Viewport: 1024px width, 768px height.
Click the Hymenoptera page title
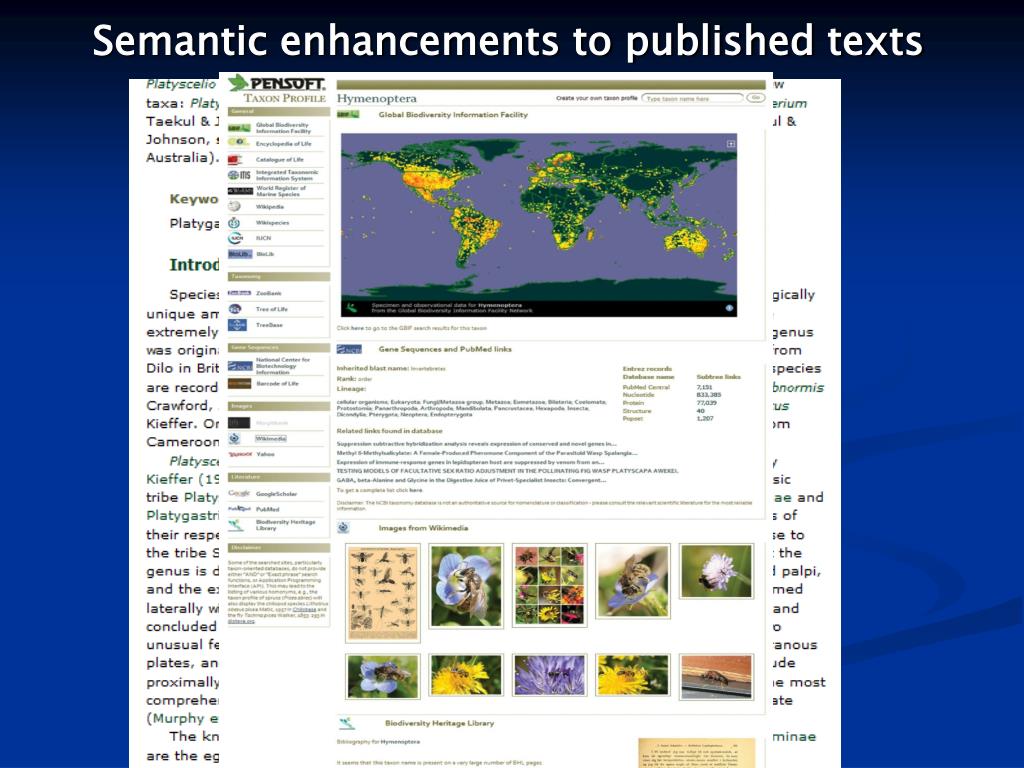pyautogui.click(x=377, y=99)
